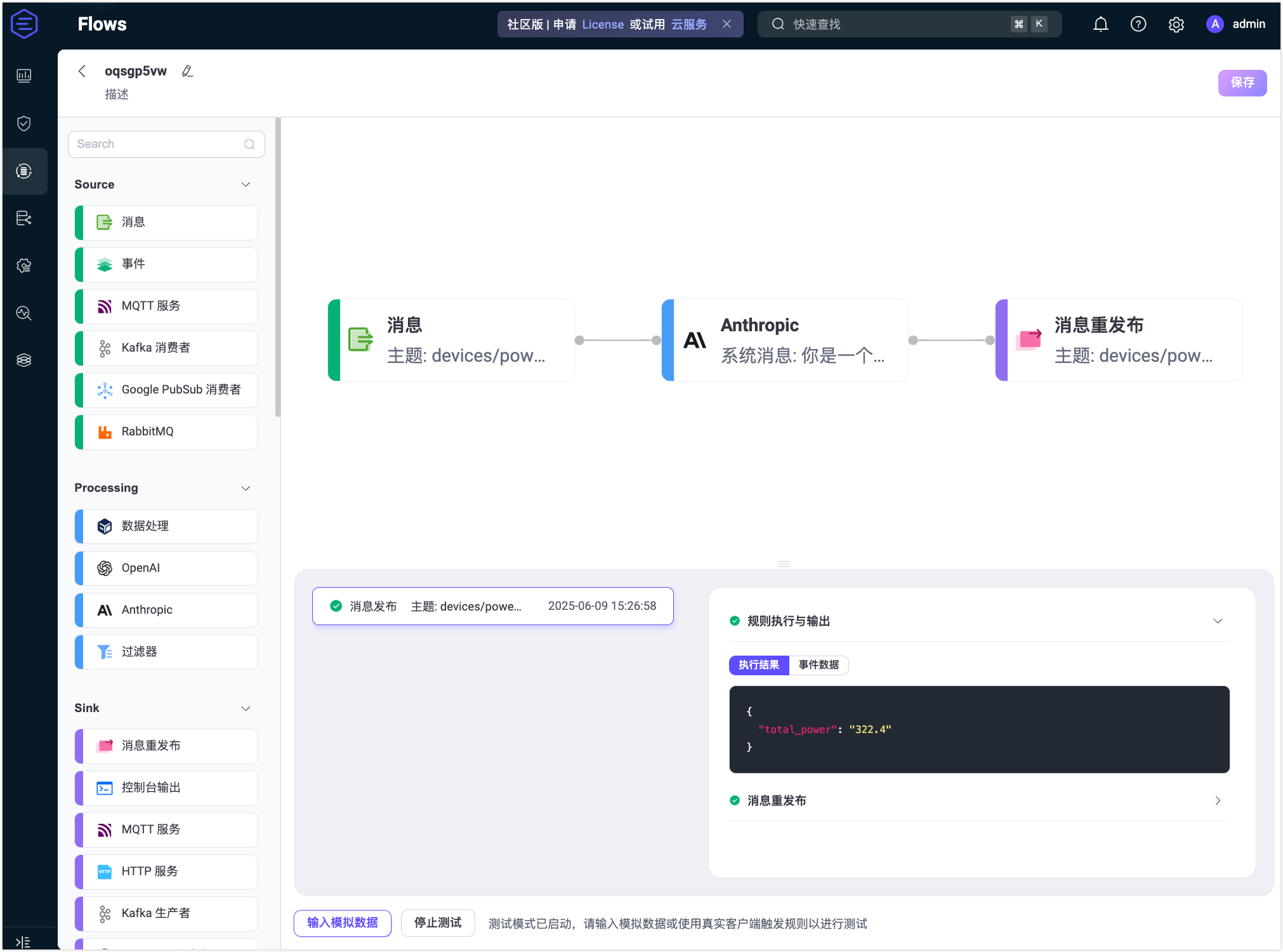The width and height of the screenshot is (1283, 952).
Task: Collapse the Sink section chevron
Action: point(246,708)
